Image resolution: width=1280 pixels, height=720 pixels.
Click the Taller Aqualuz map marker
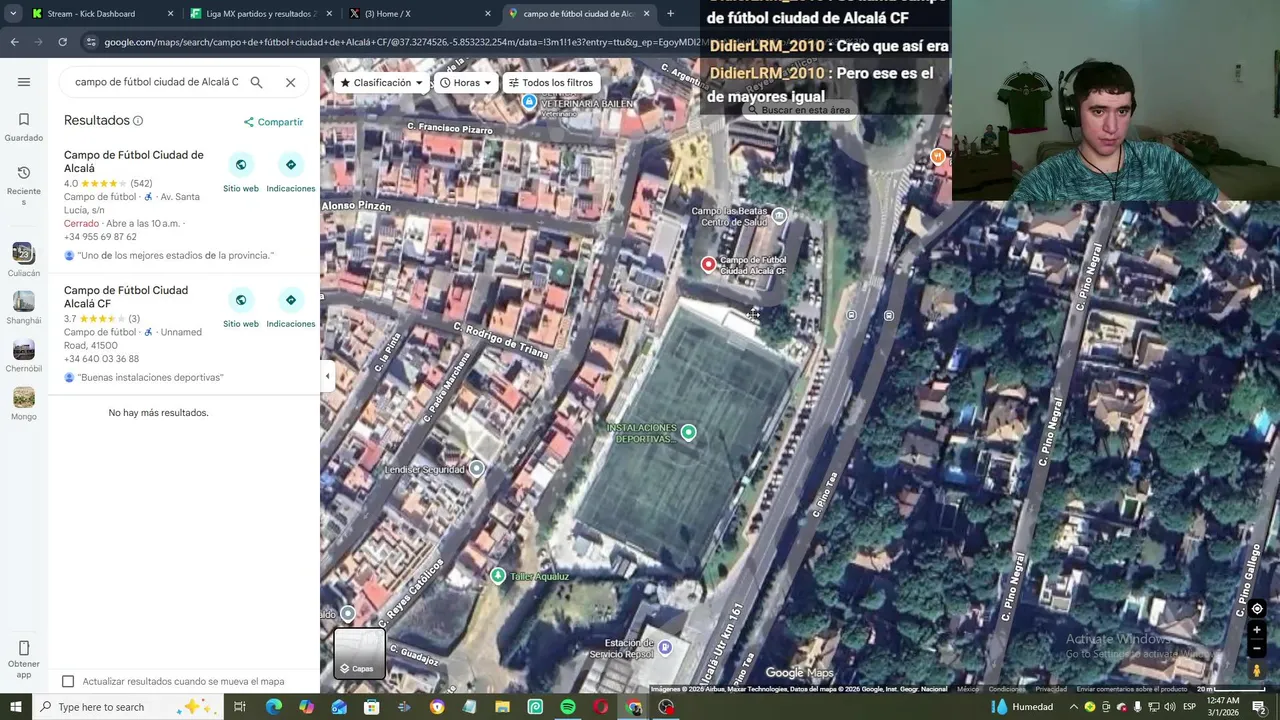(x=498, y=575)
